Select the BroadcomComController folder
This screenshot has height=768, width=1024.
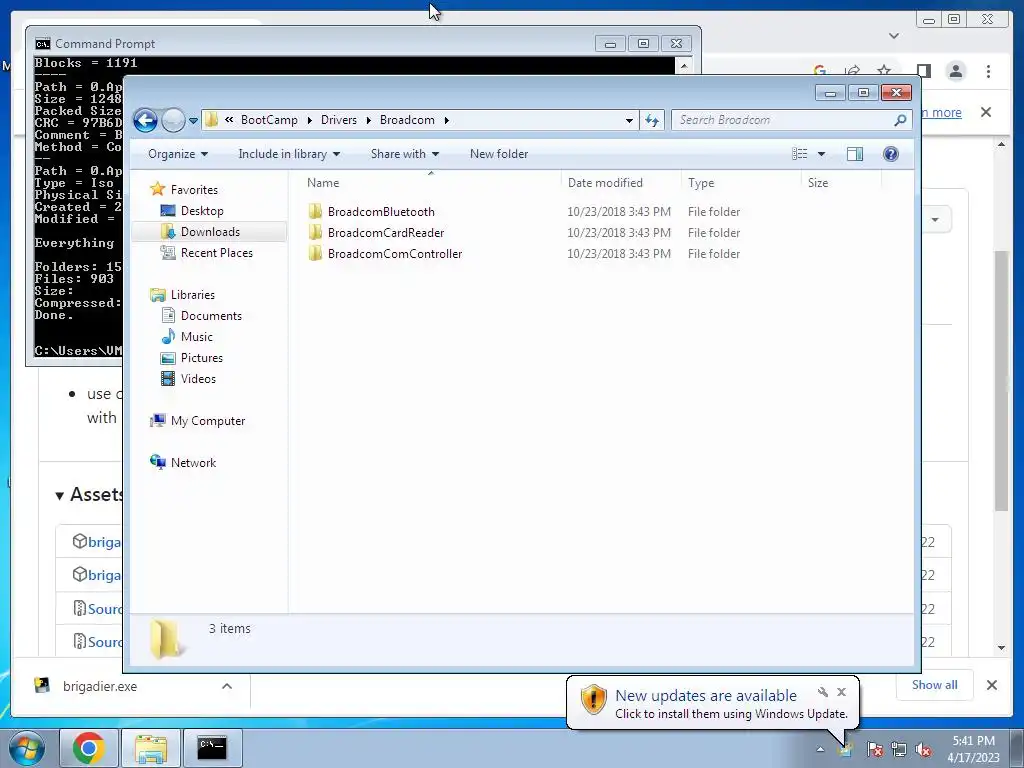point(394,253)
